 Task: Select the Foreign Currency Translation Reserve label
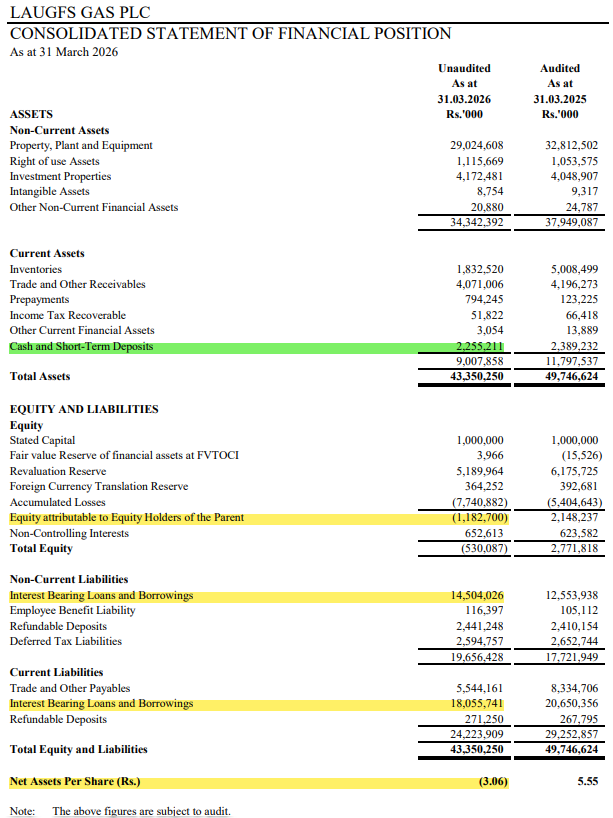pyautogui.click(x=99, y=486)
